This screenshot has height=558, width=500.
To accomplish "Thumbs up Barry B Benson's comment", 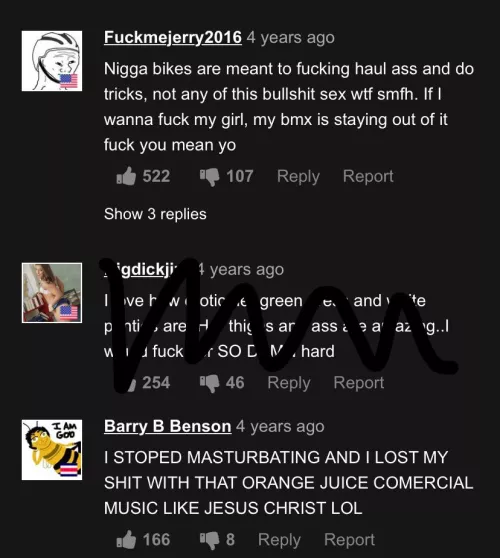I will (x=126, y=539).
